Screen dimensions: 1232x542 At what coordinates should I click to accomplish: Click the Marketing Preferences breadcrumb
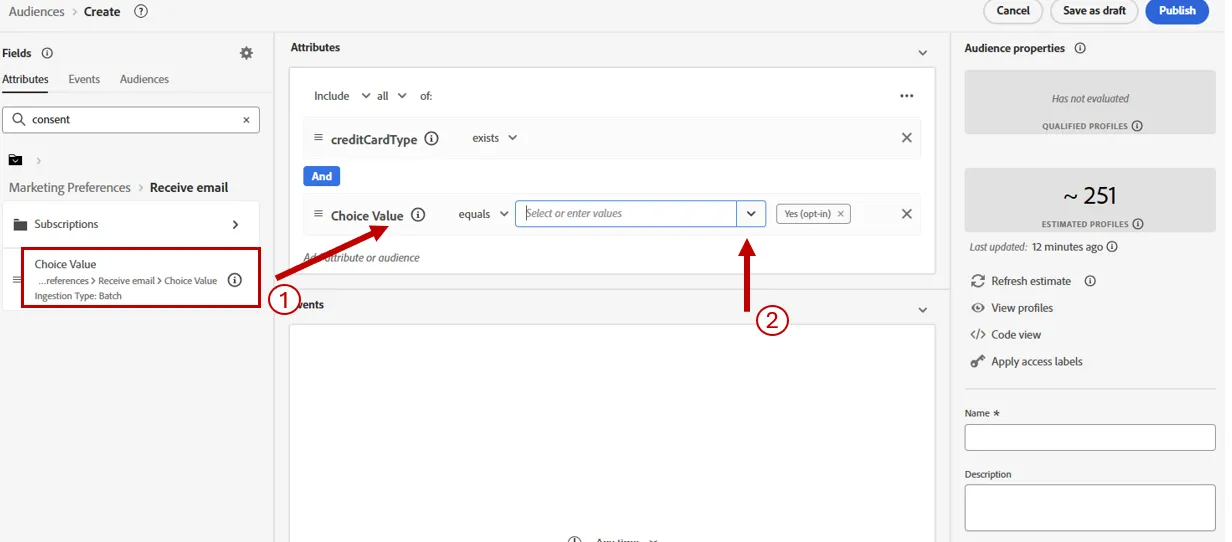tap(70, 188)
